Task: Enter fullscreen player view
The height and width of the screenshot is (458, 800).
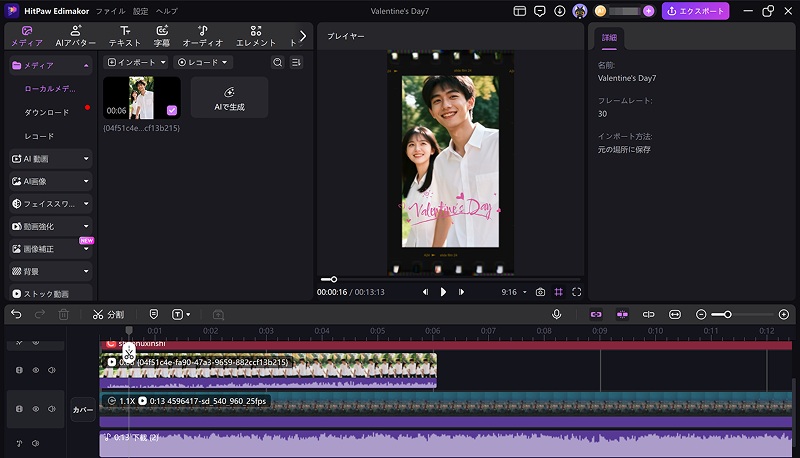Action: 577,292
